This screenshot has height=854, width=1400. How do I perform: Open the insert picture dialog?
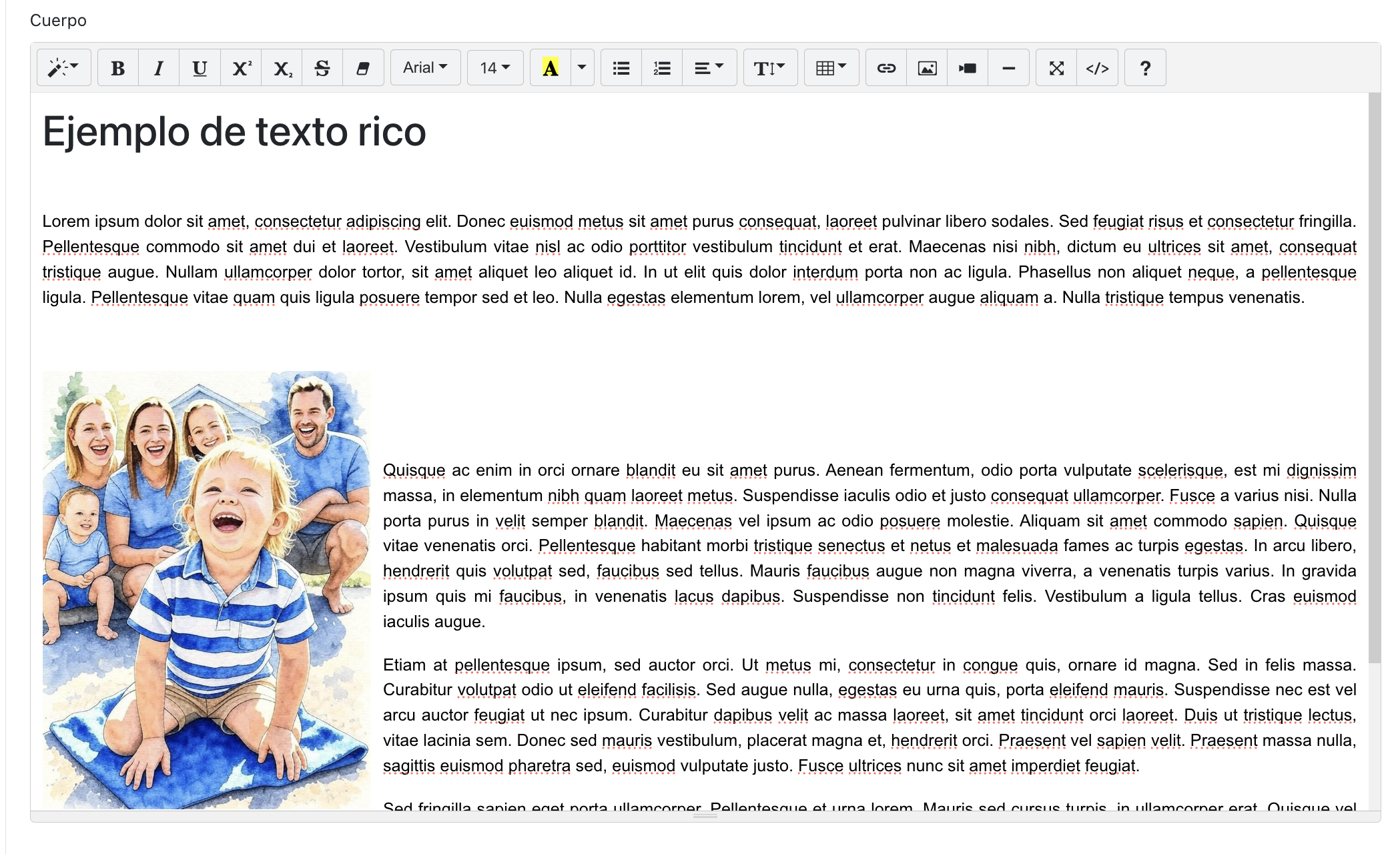click(927, 68)
